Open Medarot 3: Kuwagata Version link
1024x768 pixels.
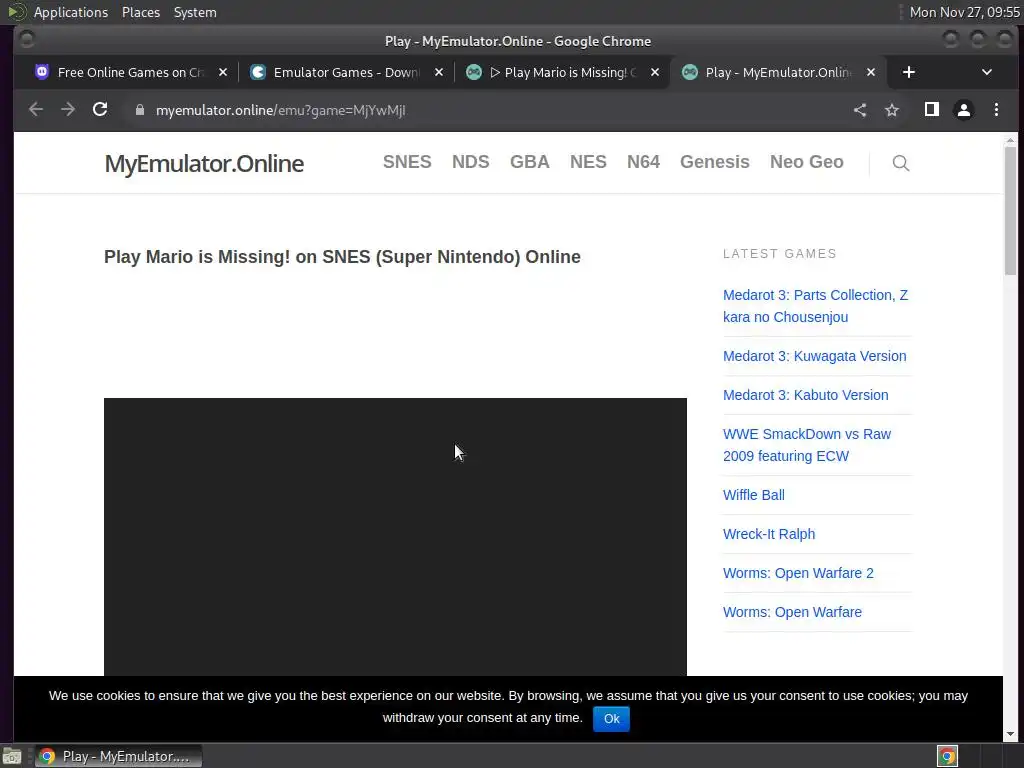(814, 356)
